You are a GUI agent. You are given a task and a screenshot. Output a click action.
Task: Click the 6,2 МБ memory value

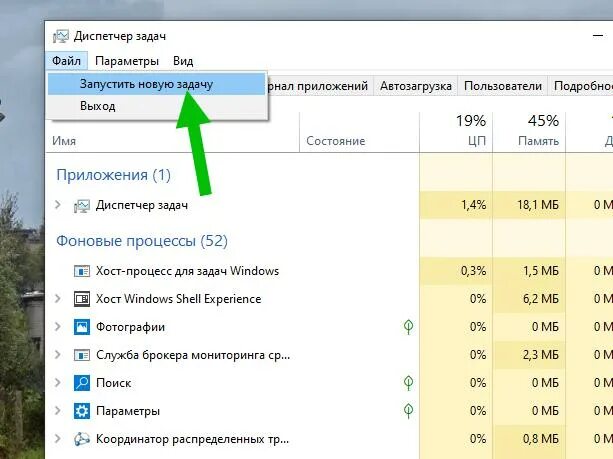click(x=541, y=299)
